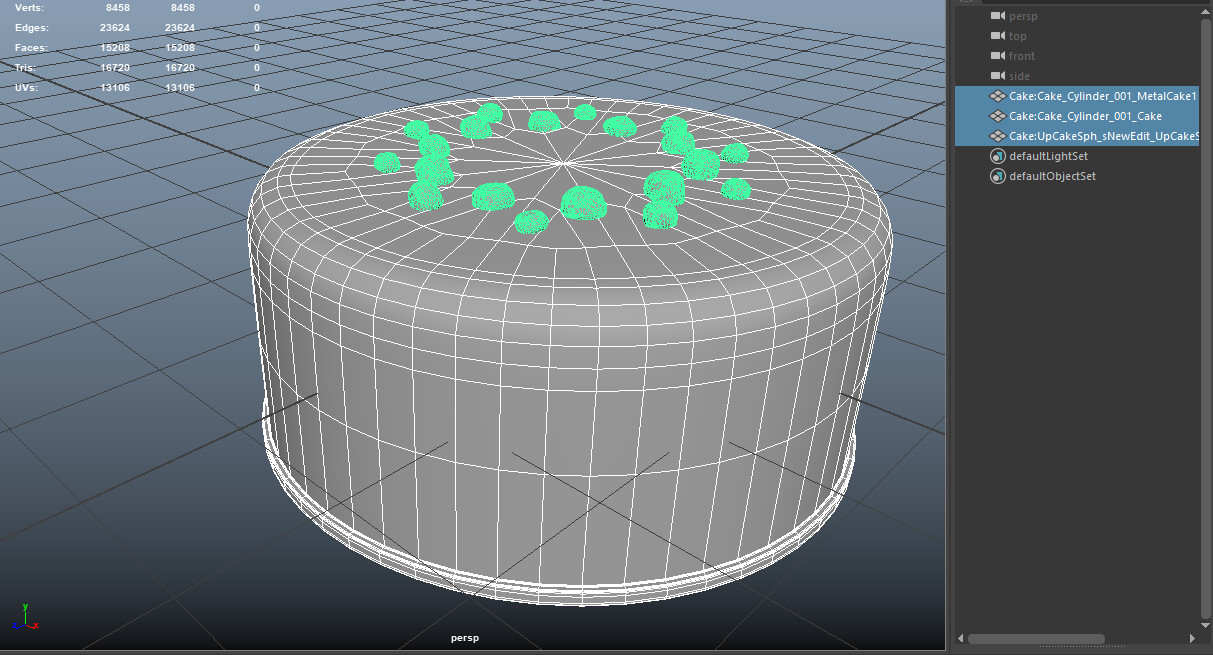
Task: Click the mesh icon beside UpCakeSph_sNewEdit entry
Action: pyautogui.click(x=998, y=135)
